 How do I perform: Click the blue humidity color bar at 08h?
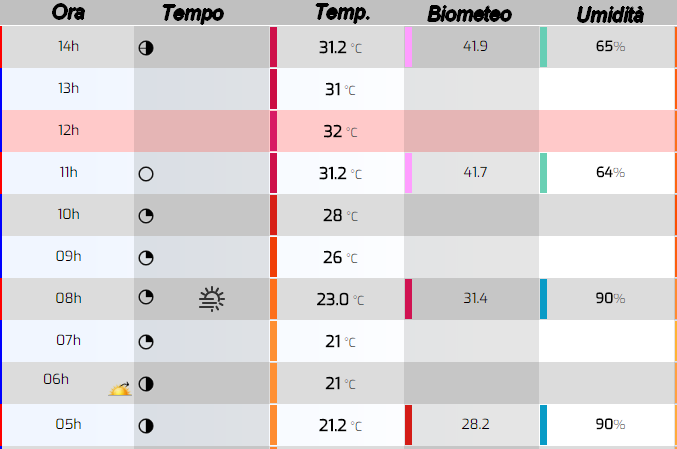point(543,299)
